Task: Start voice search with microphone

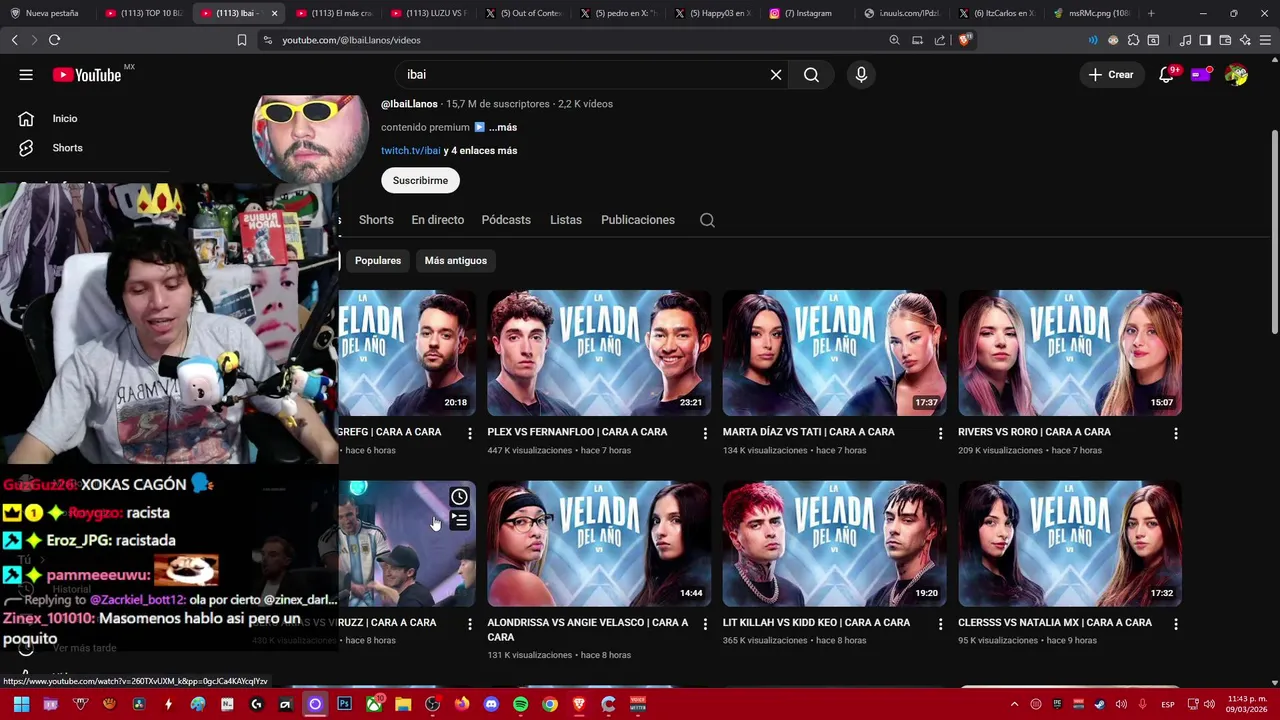Action: (861, 75)
